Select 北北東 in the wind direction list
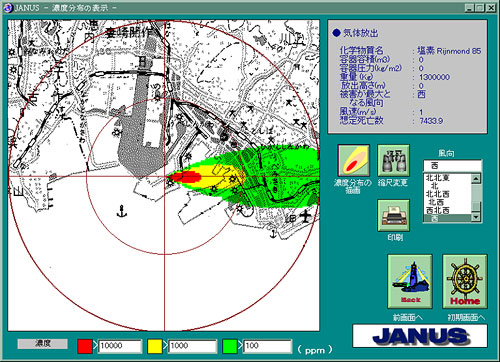 [x=438, y=178]
